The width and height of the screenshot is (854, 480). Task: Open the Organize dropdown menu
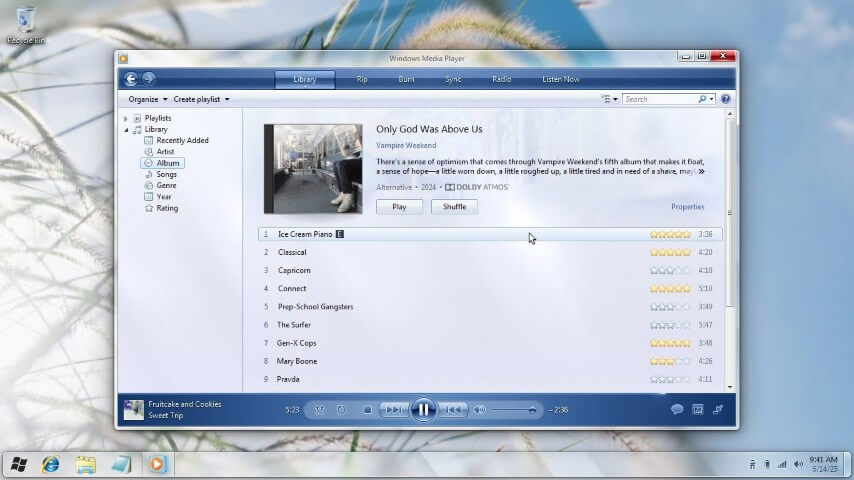(147, 99)
